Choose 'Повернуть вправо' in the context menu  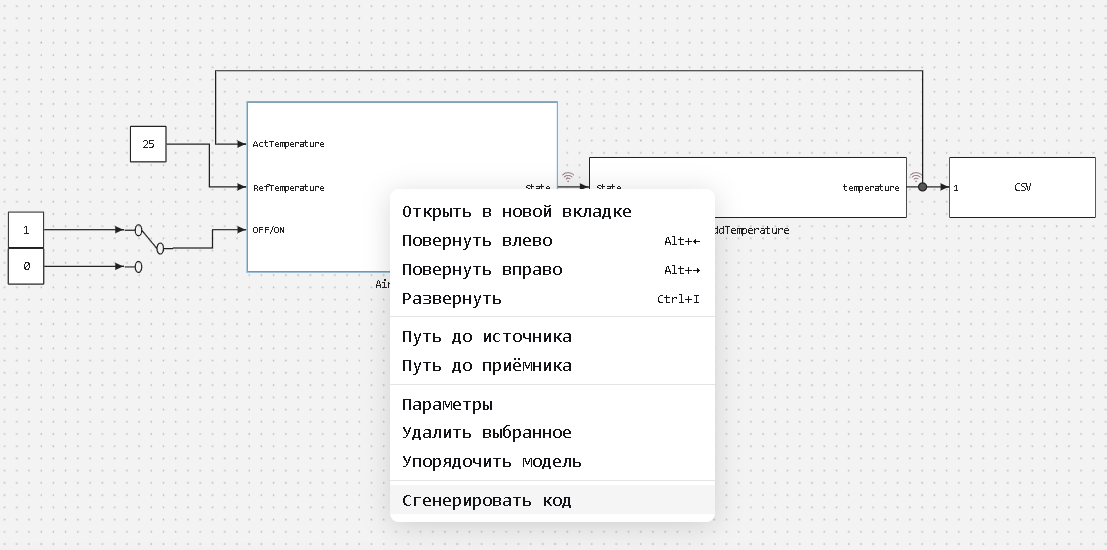click(482, 270)
